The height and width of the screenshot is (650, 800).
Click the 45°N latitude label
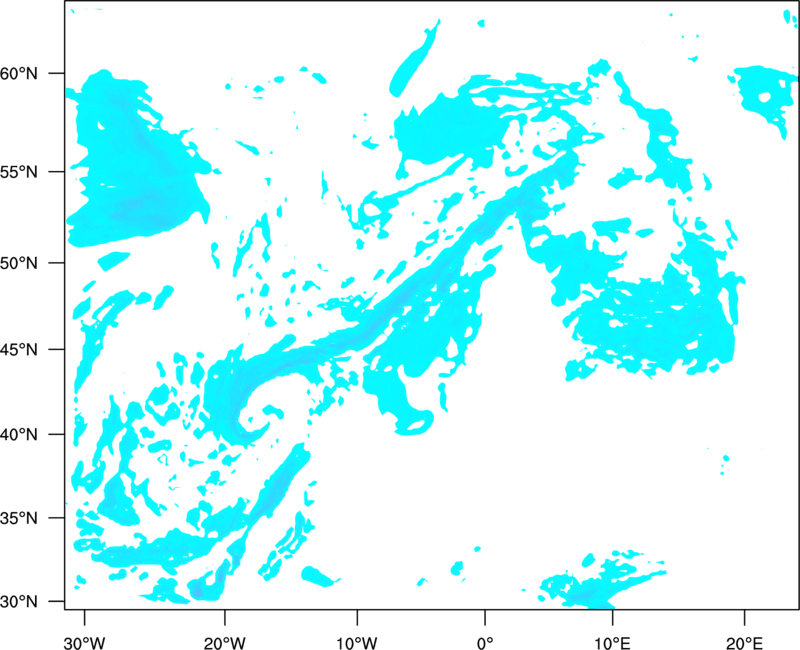(x=20, y=350)
